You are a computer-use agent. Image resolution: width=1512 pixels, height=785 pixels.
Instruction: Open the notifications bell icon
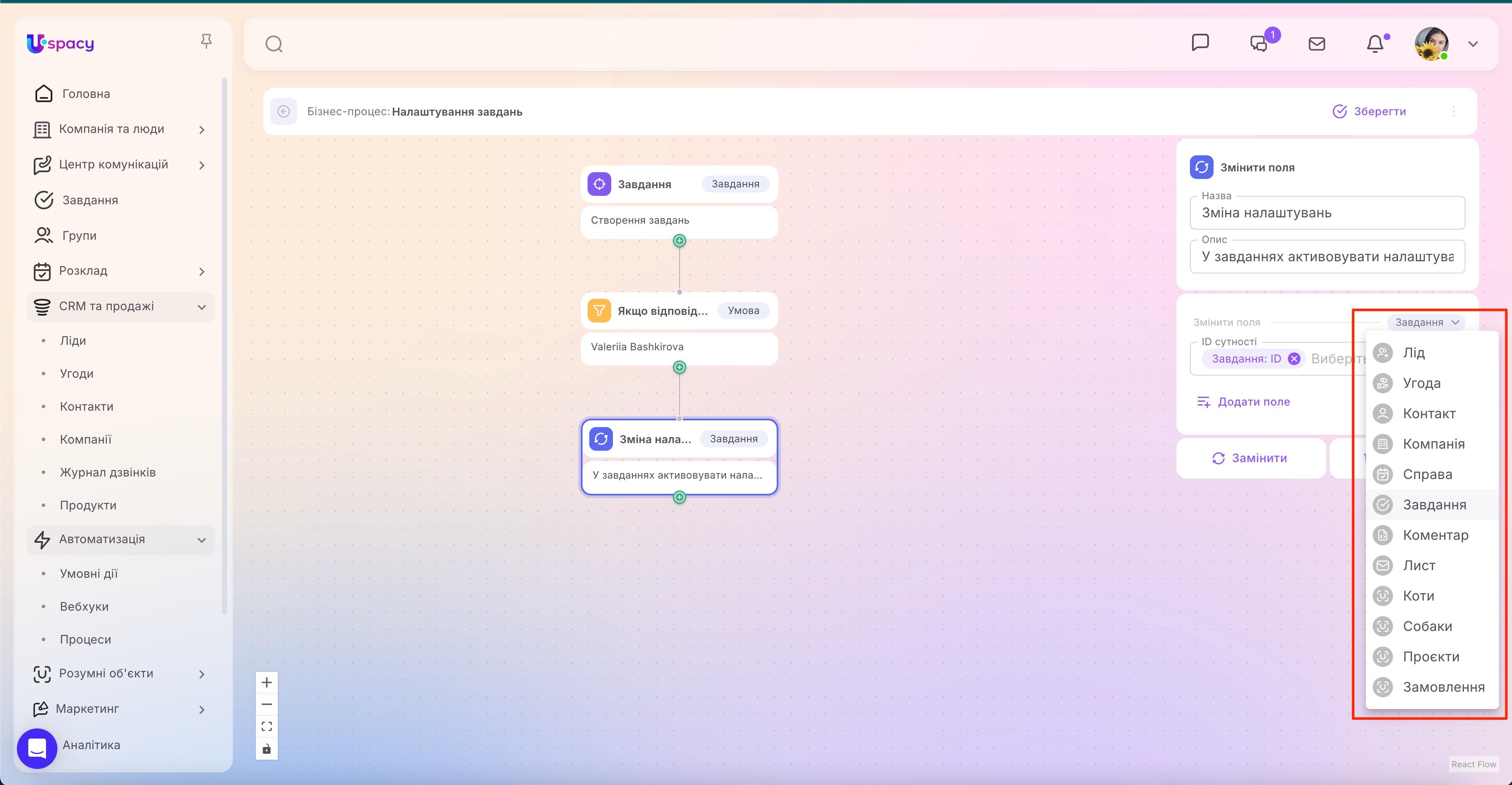1376,43
